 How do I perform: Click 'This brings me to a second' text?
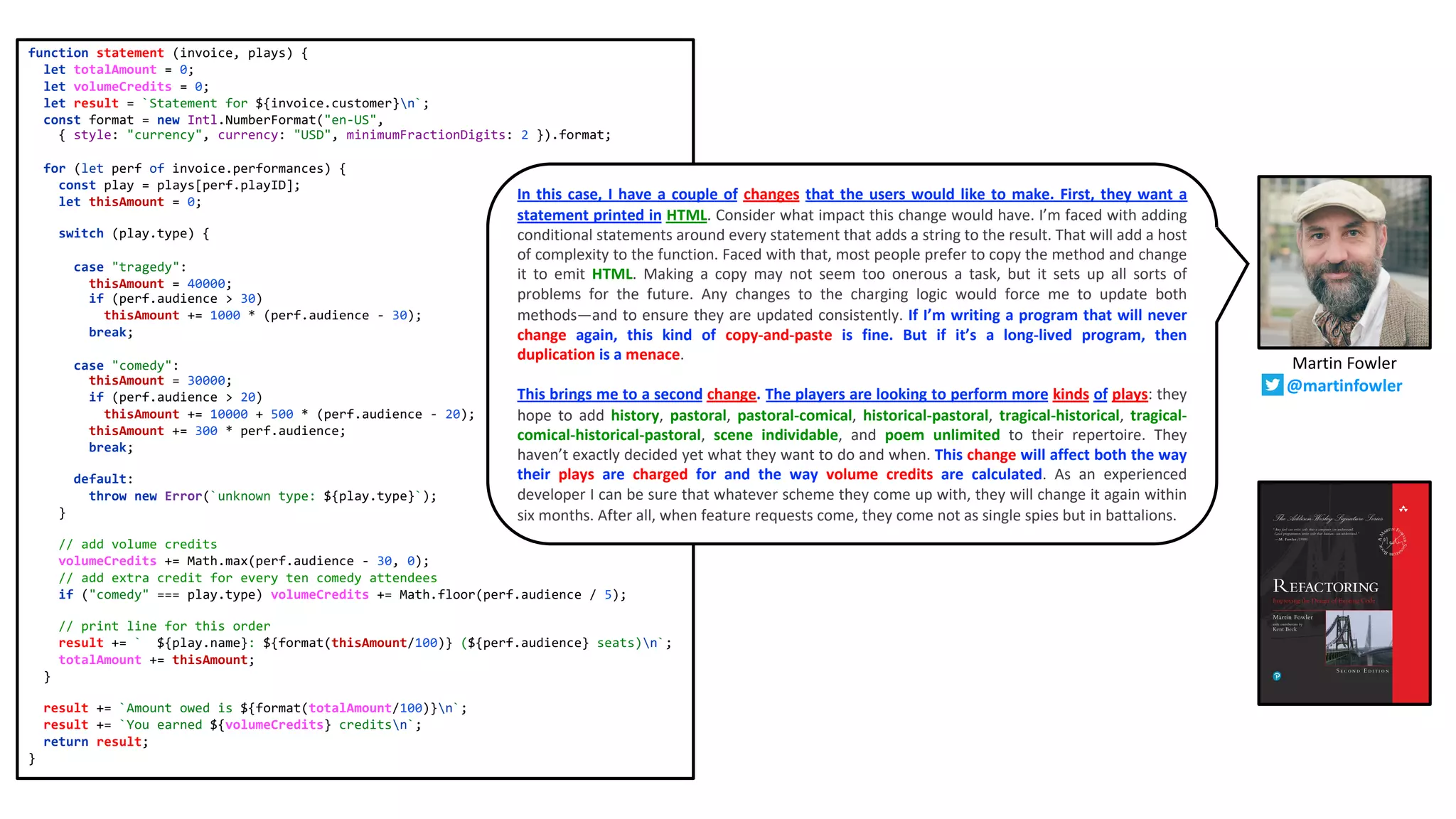coord(609,394)
